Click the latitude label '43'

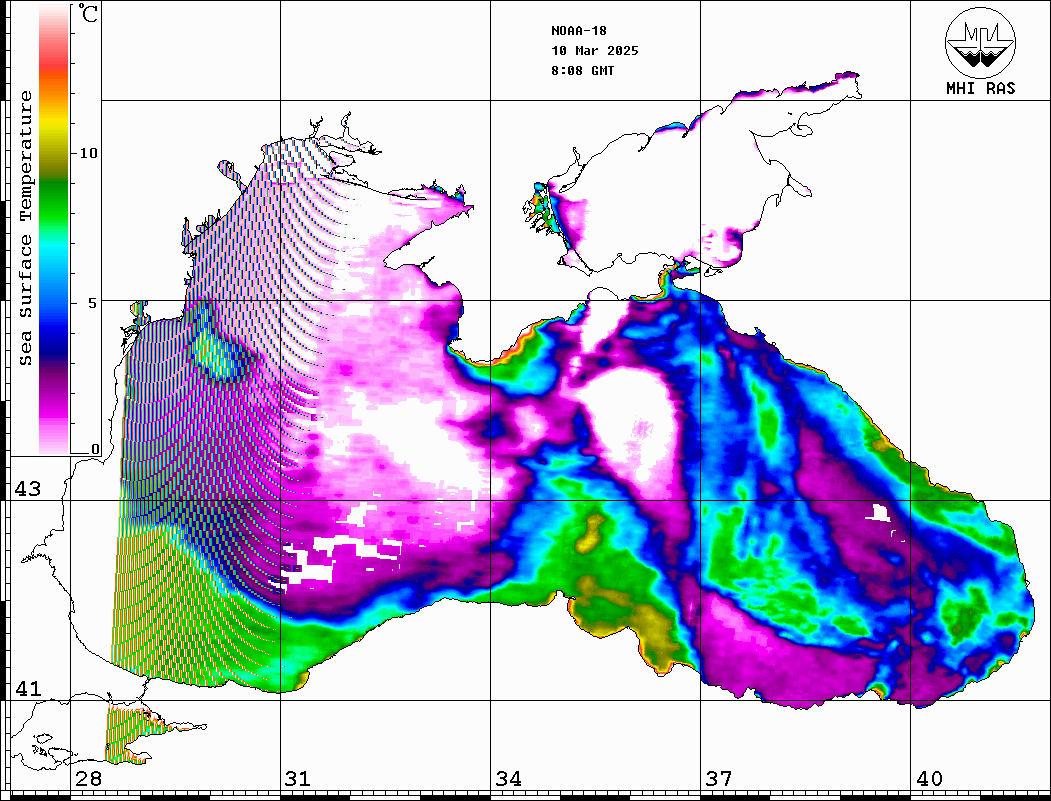(27, 489)
